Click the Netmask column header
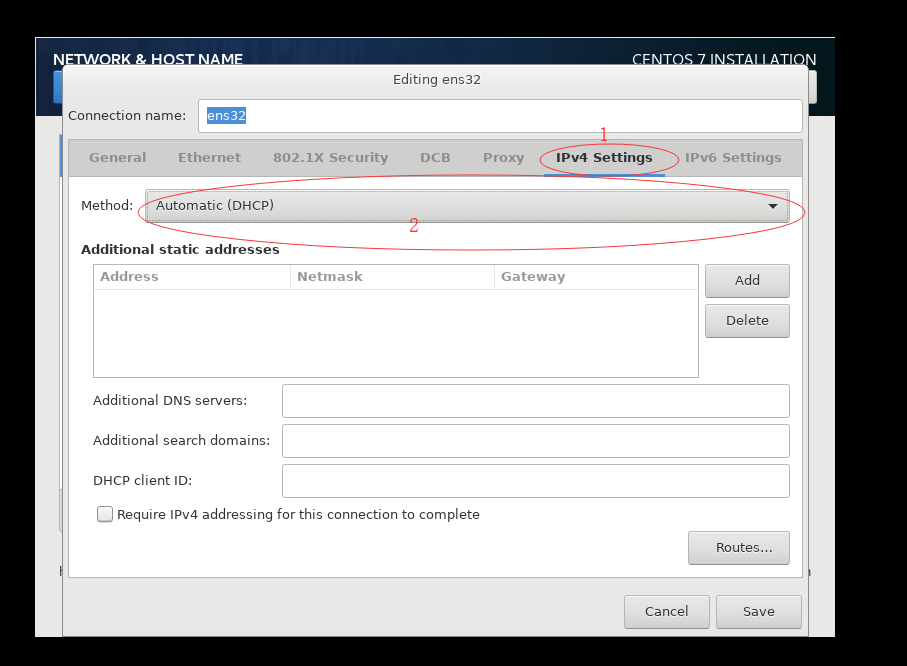 [x=392, y=277]
